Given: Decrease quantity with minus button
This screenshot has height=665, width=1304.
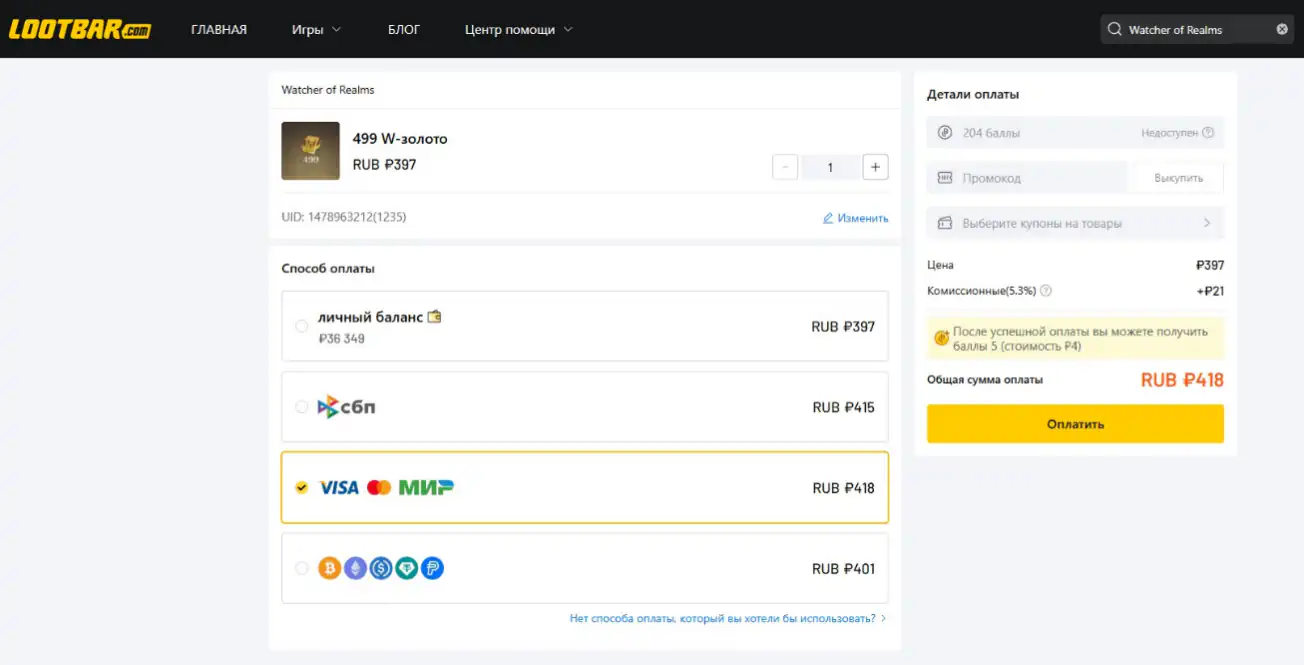Looking at the screenshot, I should click(x=785, y=167).
